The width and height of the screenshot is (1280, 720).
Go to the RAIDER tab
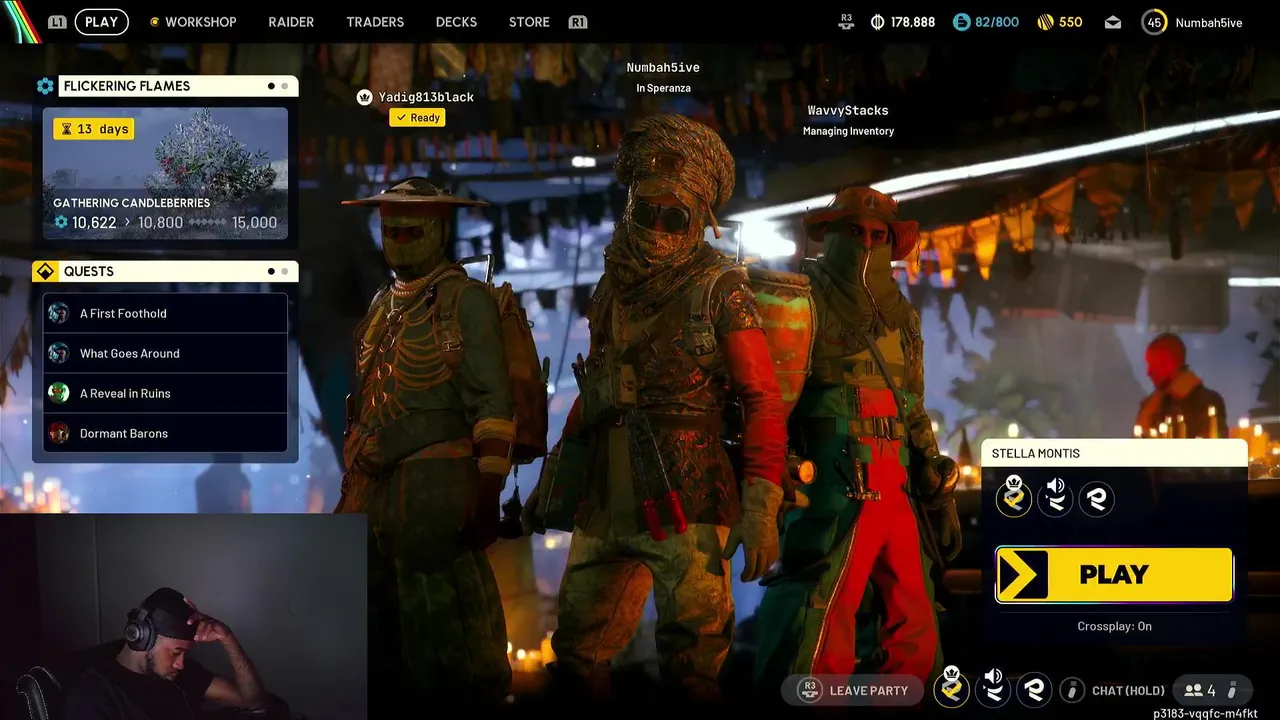pos(291,22)
